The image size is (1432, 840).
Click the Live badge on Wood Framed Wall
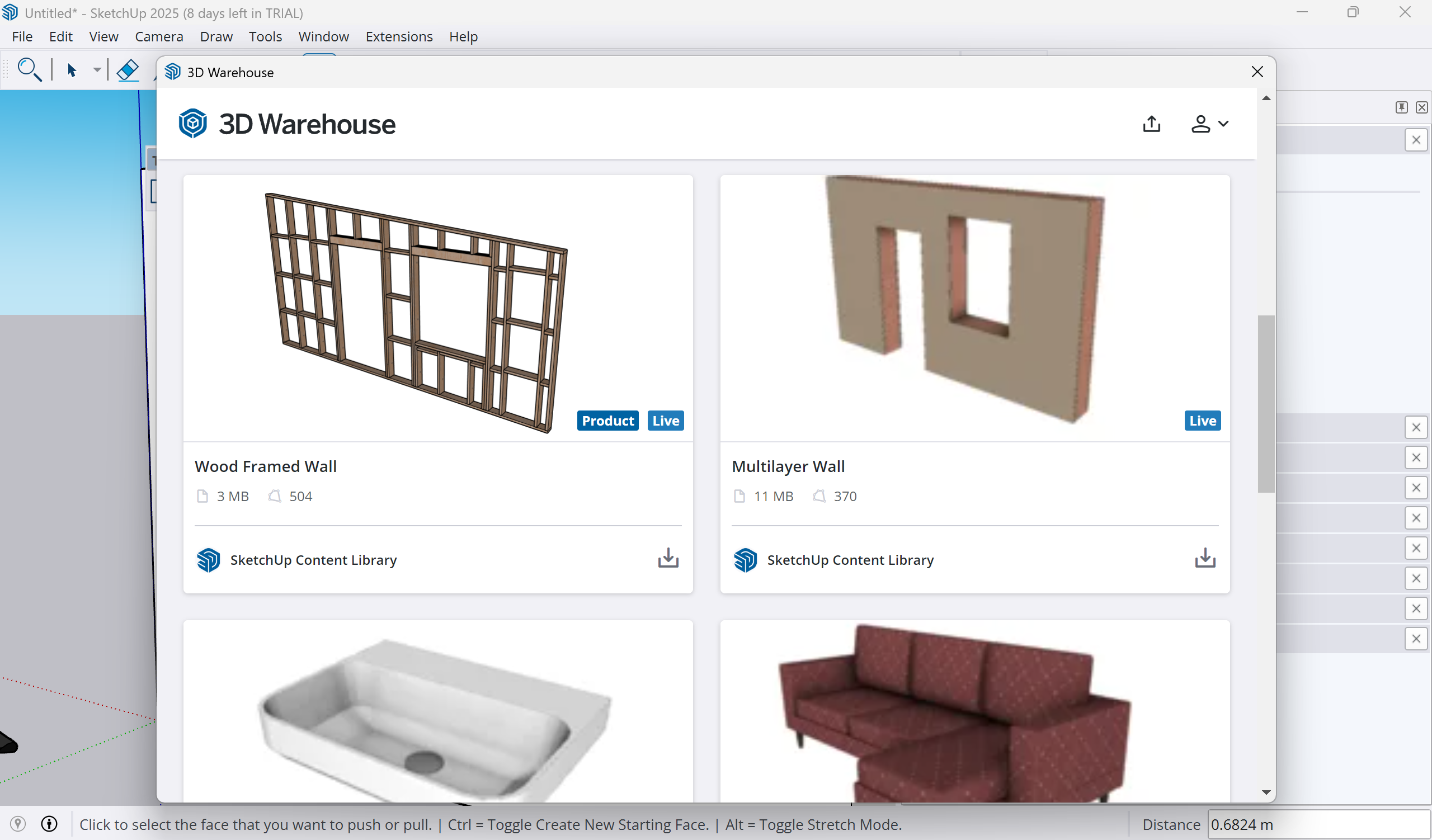point(666,421)
